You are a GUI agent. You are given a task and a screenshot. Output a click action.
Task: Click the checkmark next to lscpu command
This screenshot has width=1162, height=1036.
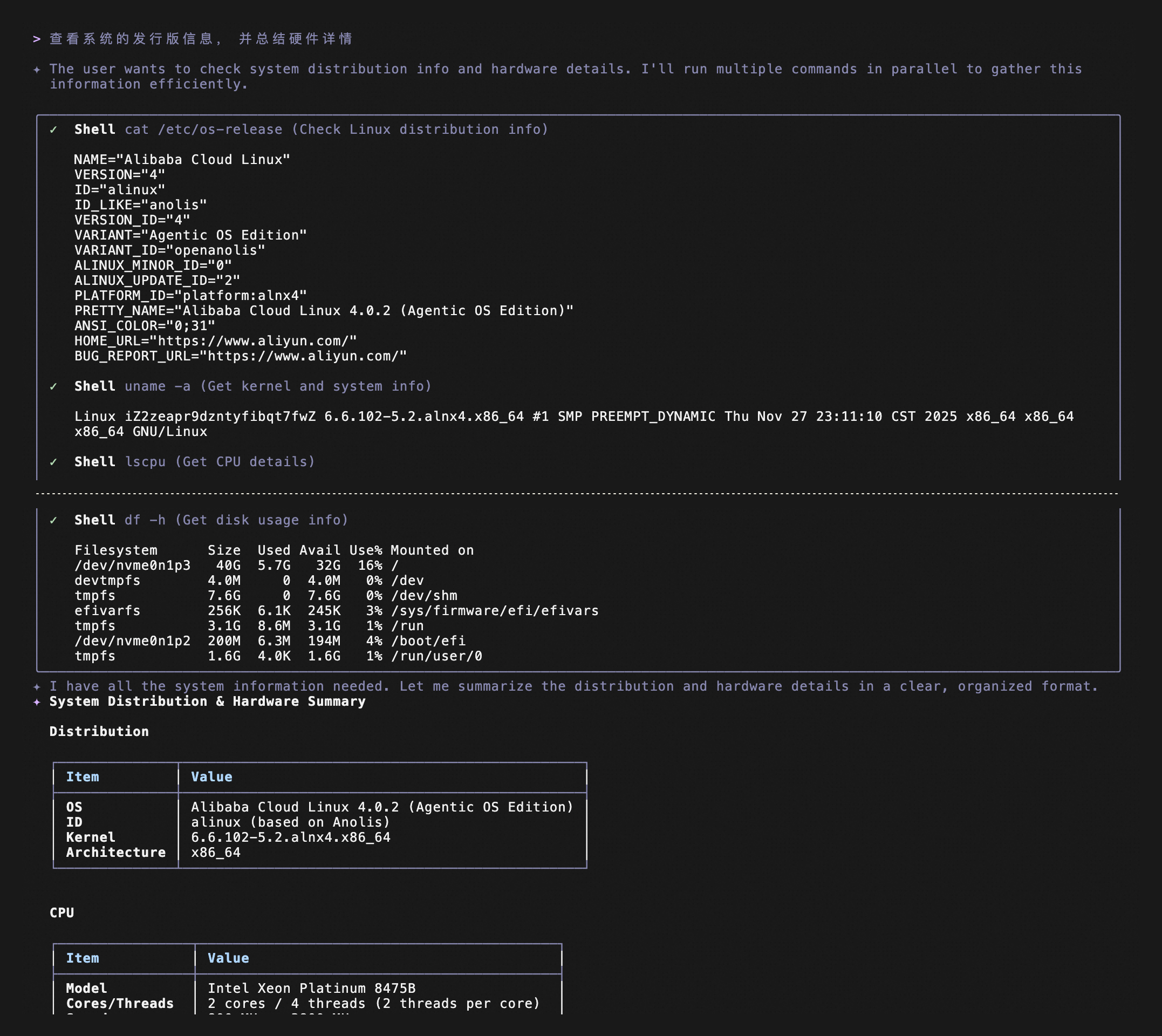click(x=53, y=462)
